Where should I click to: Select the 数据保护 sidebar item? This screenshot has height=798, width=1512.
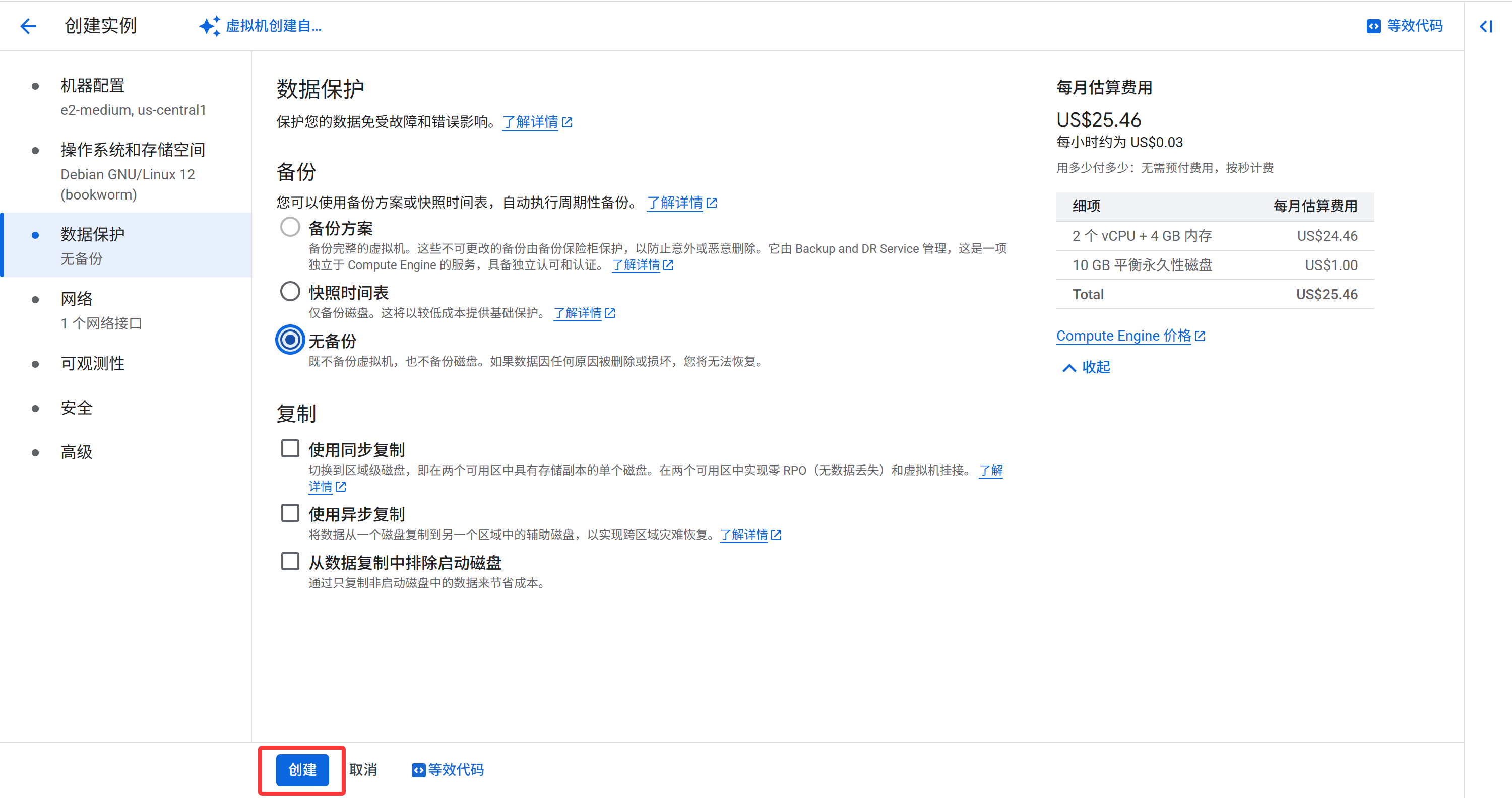(125, 245)
